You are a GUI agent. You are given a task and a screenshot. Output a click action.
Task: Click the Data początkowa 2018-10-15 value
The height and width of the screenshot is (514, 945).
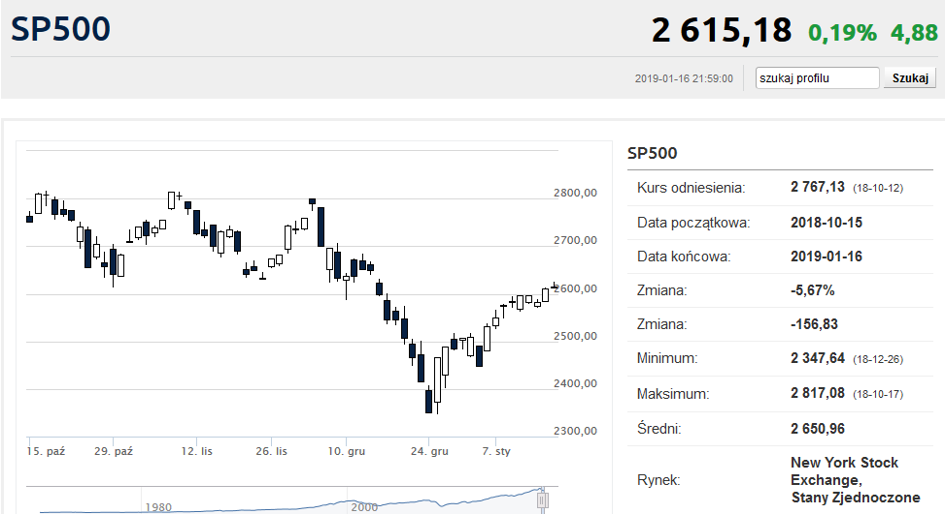tap(826, 222)
